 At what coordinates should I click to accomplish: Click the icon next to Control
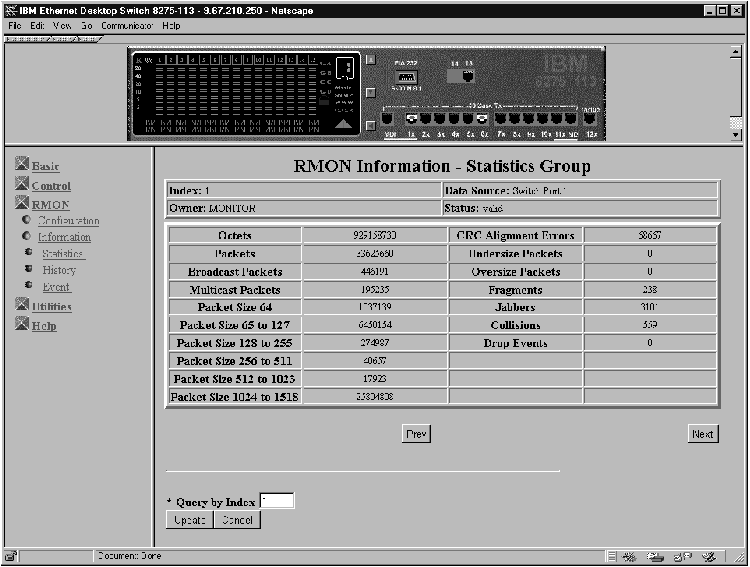tap(22, 185)
